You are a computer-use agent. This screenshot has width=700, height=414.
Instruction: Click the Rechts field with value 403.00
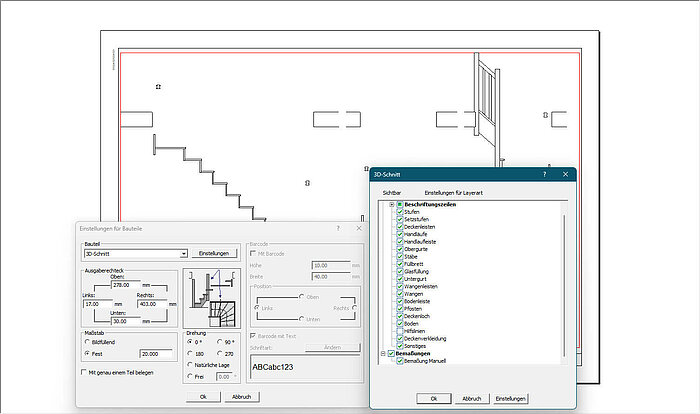(x=152, y=304)
